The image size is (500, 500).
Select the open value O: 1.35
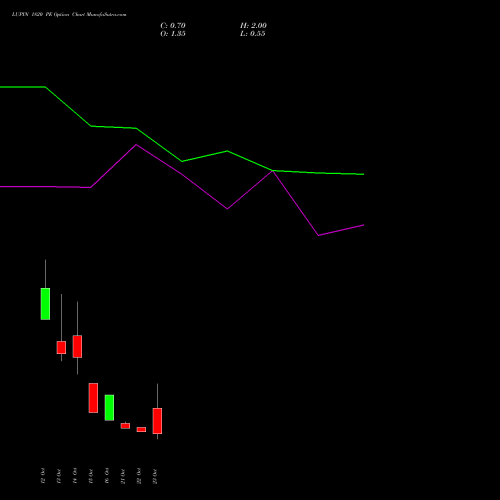pyautogui.click(x=173, y=34)
